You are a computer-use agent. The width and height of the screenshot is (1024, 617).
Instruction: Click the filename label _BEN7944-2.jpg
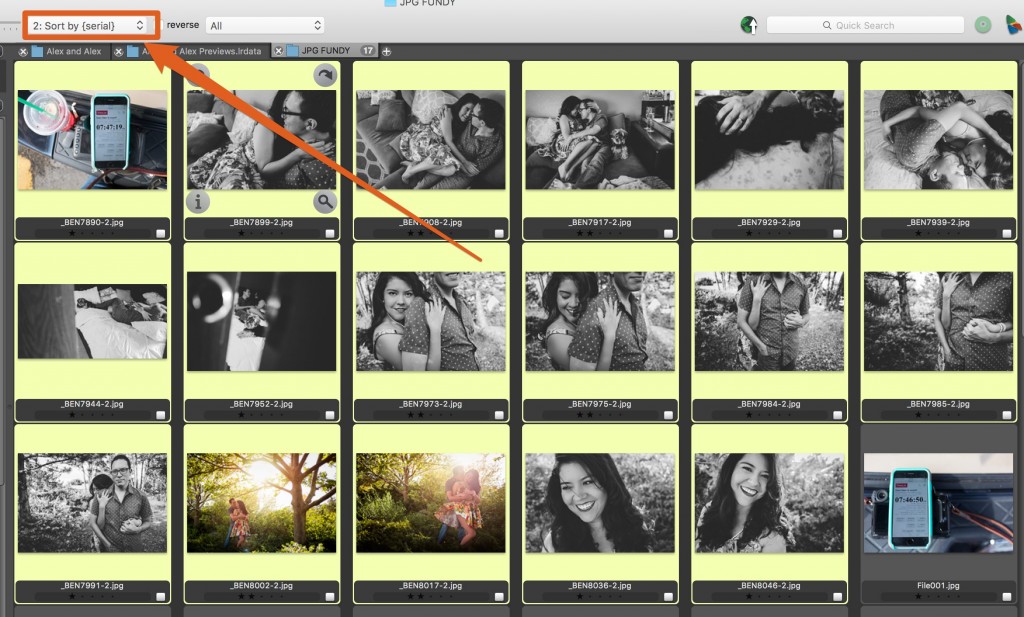(92, 404)
